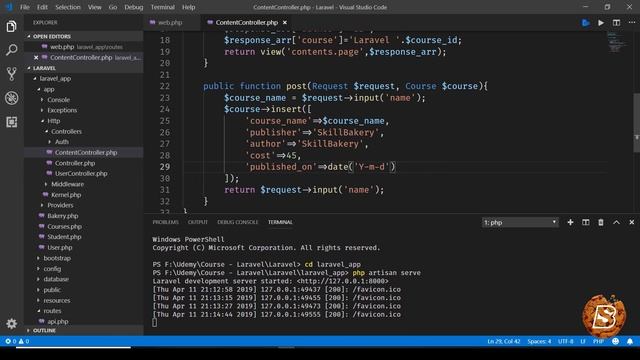Expand the Providers folder
The image size is (640, 360).
60,205
